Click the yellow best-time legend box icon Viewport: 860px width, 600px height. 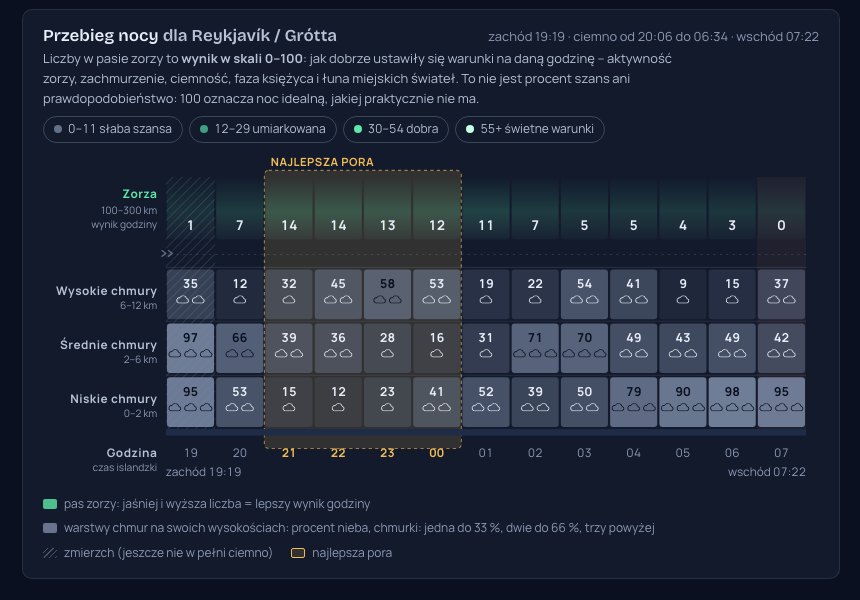[x=298, y=553]
